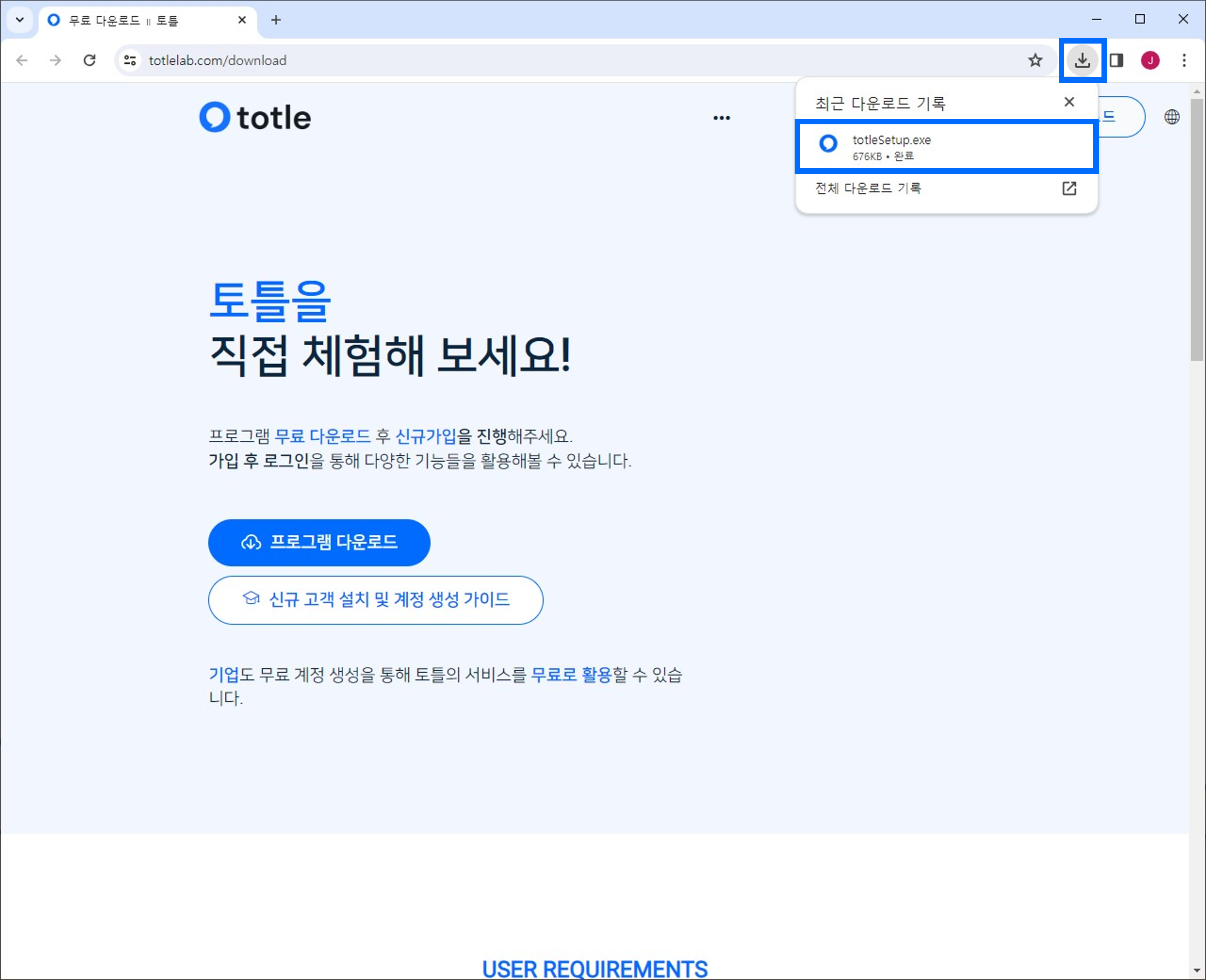
Task: Open a new browser tab
Action: (276, 20)
